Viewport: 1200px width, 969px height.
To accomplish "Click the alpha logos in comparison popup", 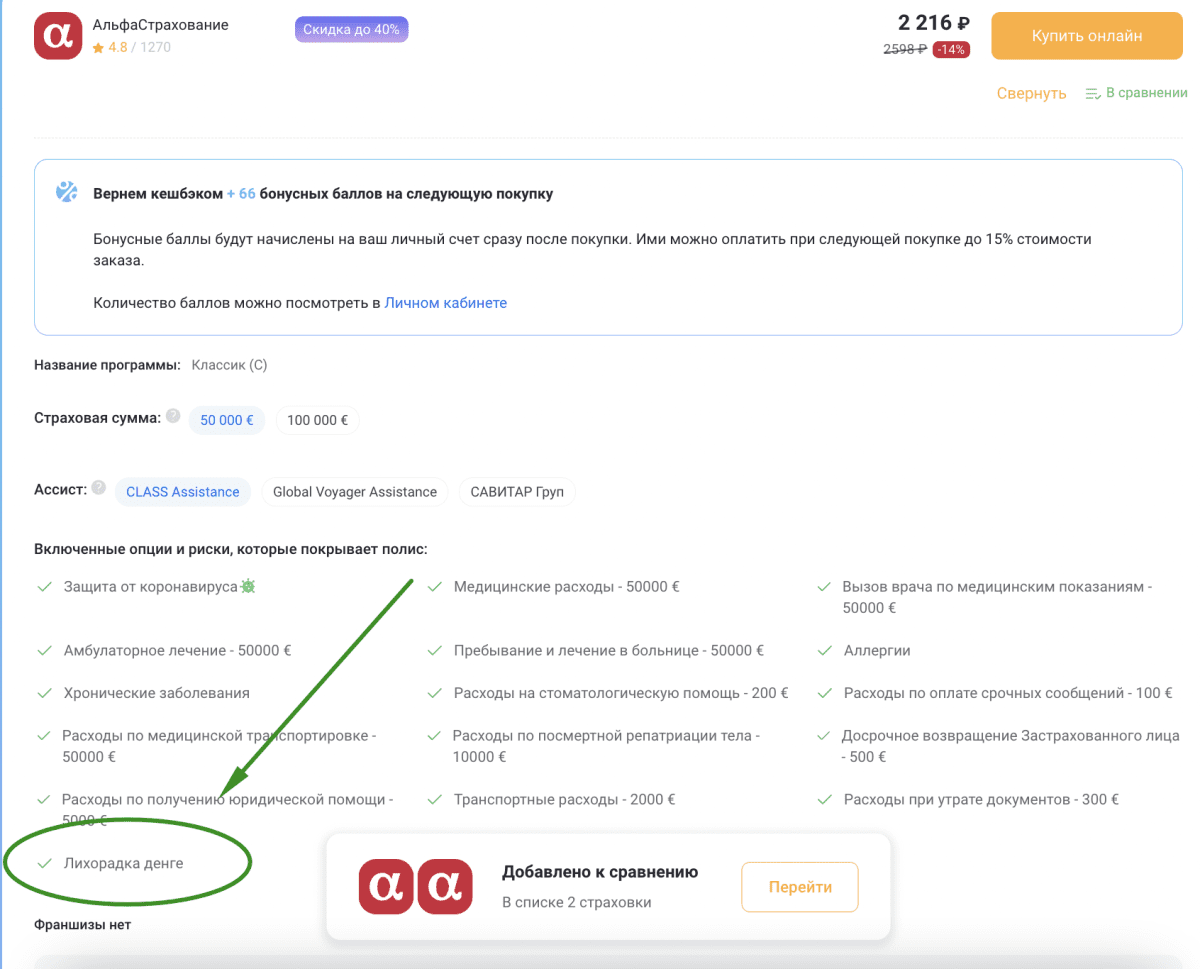I will click(415, 886).
